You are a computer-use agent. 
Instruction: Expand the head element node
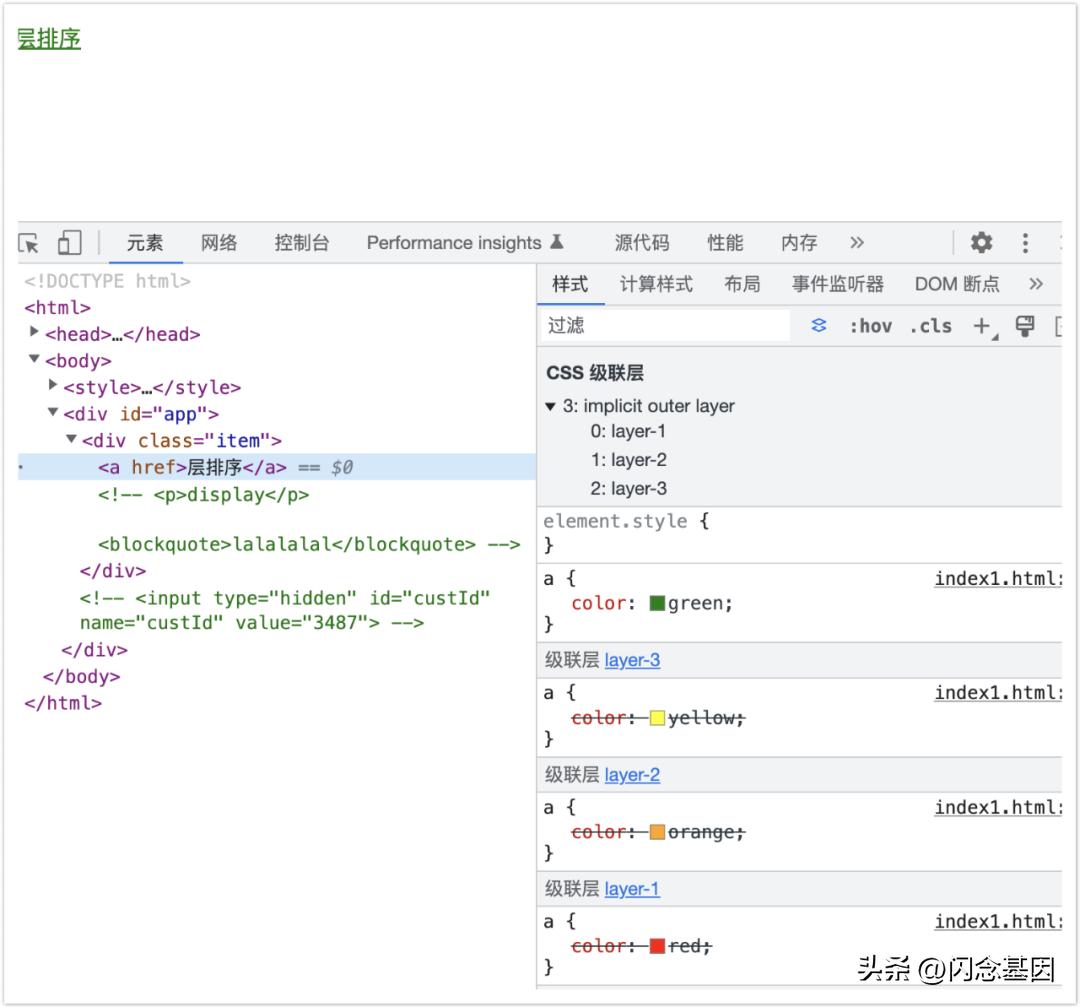pyautogui.click(x=35, y=333)
